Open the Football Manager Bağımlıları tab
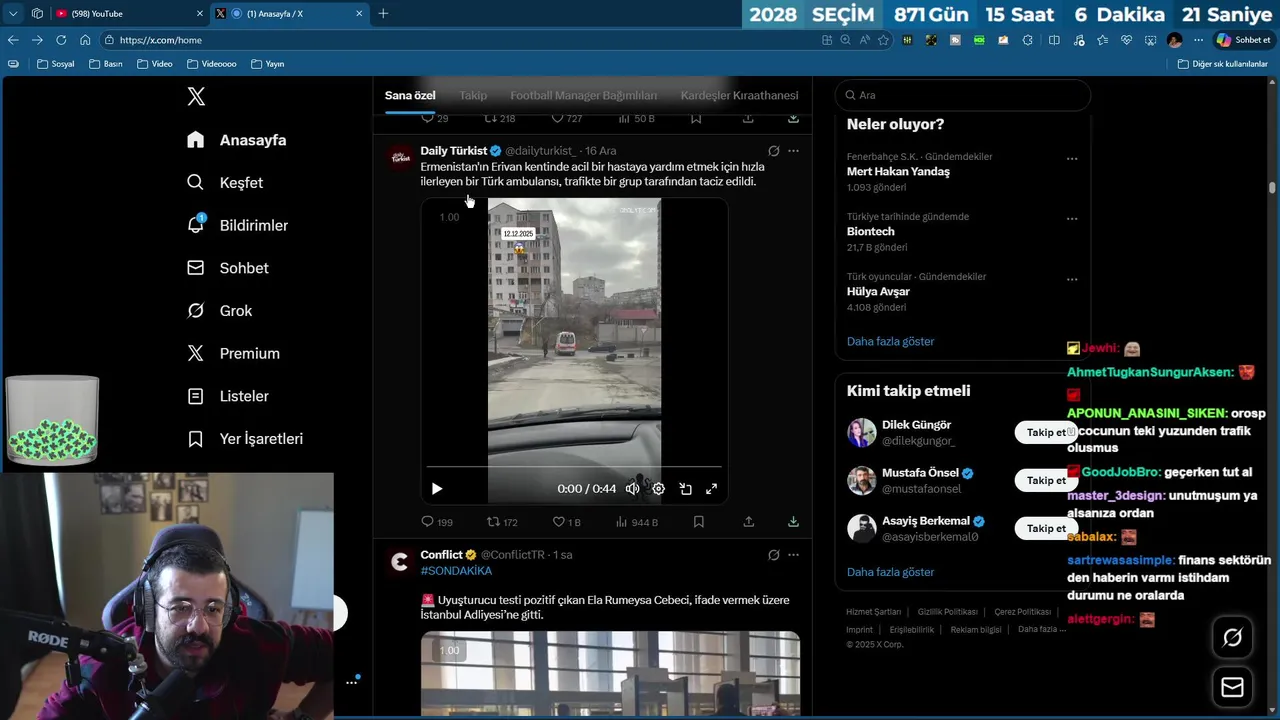The width and height of the screenshot is (1280, 720). click(x=584, y=95)
